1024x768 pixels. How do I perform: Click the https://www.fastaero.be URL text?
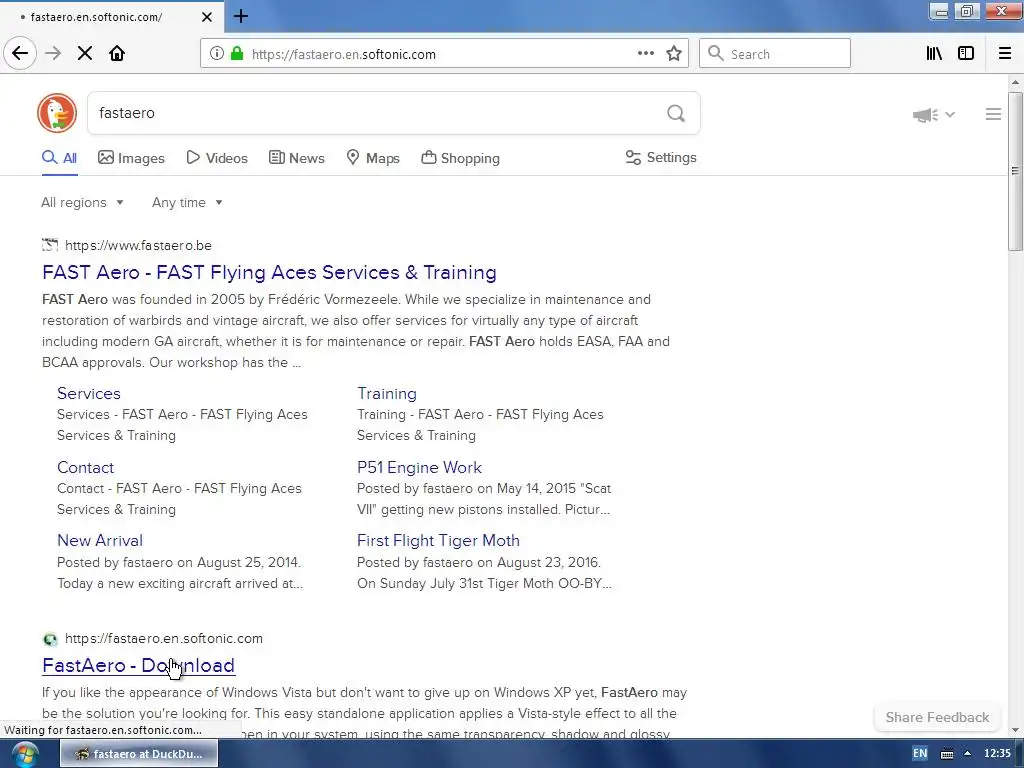[x=138, y=246]
